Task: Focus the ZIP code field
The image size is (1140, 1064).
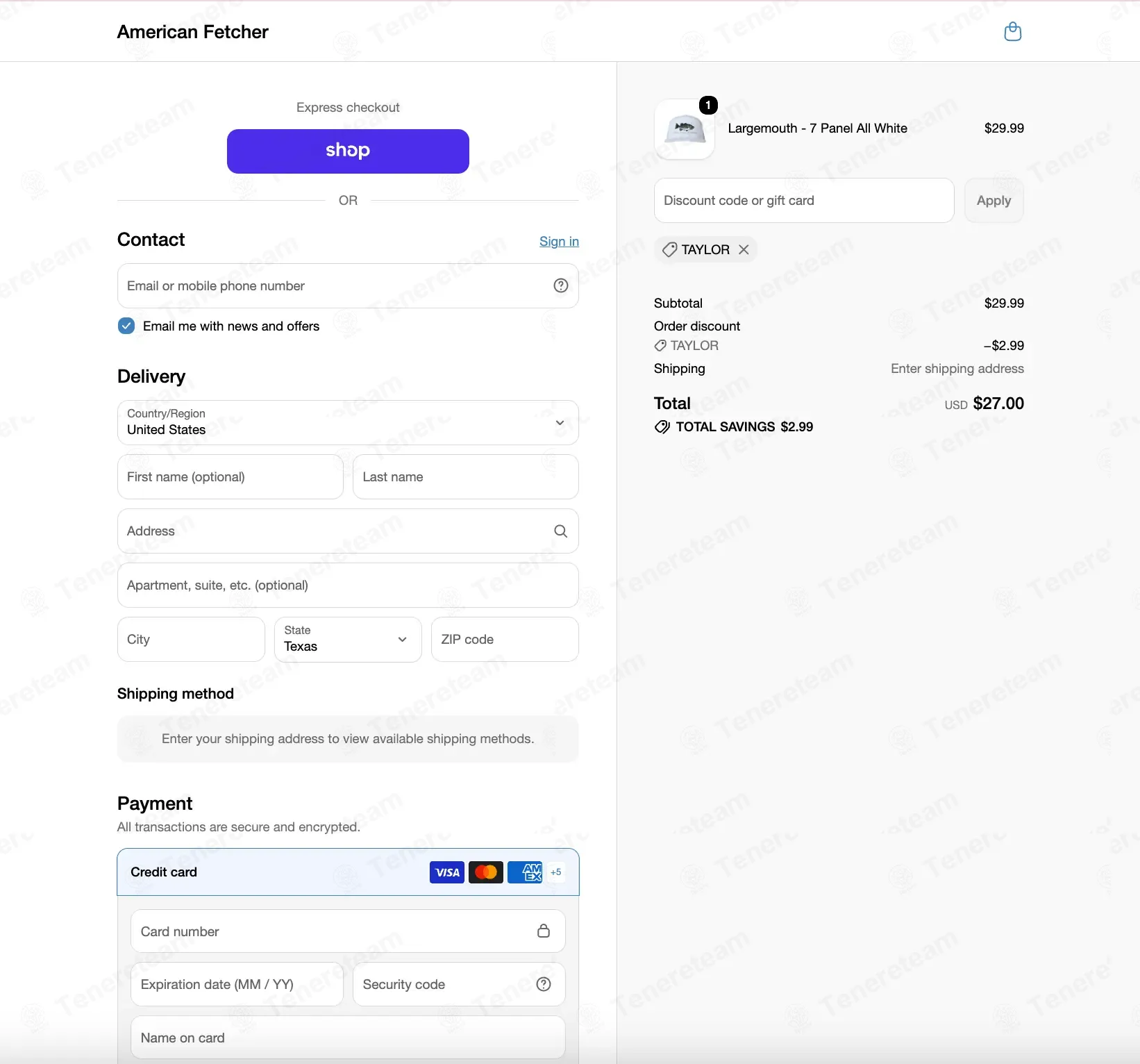Action: [505, 640]
